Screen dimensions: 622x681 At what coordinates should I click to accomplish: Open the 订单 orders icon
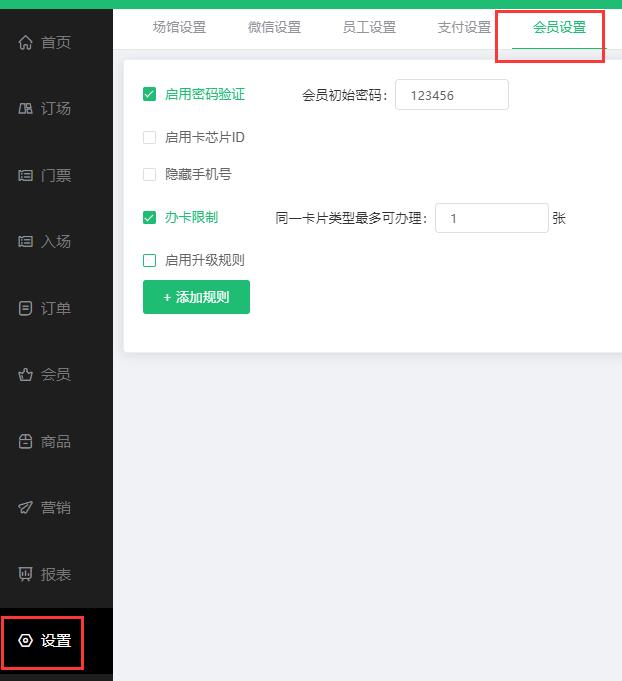[x=25, y=308]
